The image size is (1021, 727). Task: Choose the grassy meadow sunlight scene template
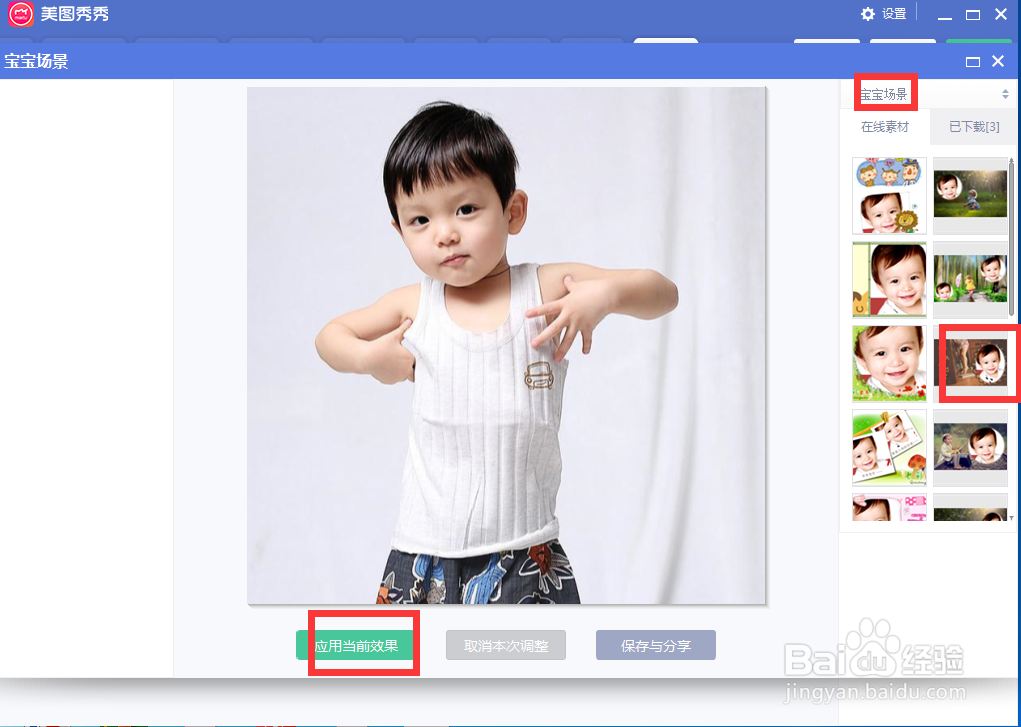tap(970, 195)
